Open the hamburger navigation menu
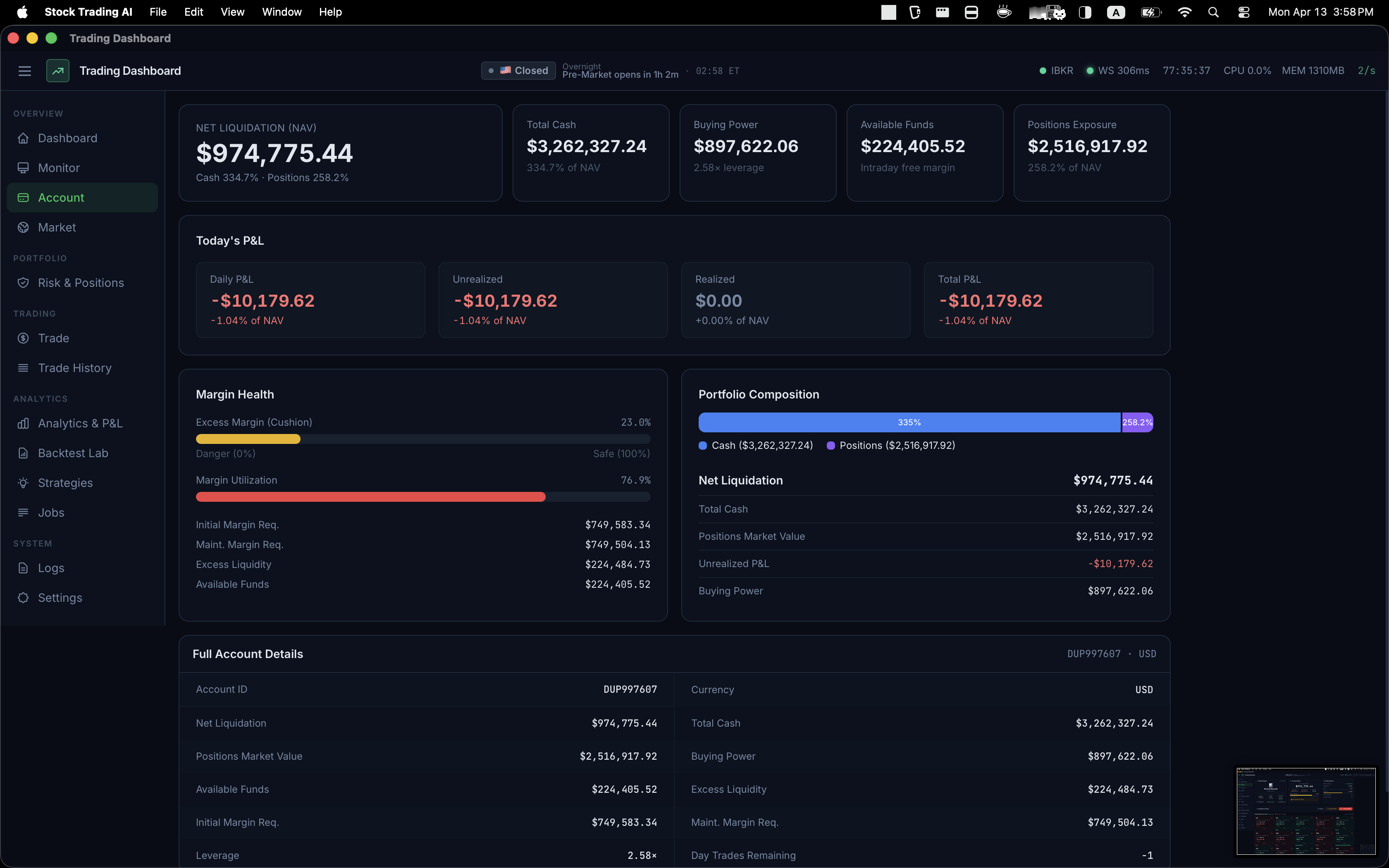Image resolution: width=1389 pixels, height=868 pixels. pyautogui.click(x=25, y=71)
